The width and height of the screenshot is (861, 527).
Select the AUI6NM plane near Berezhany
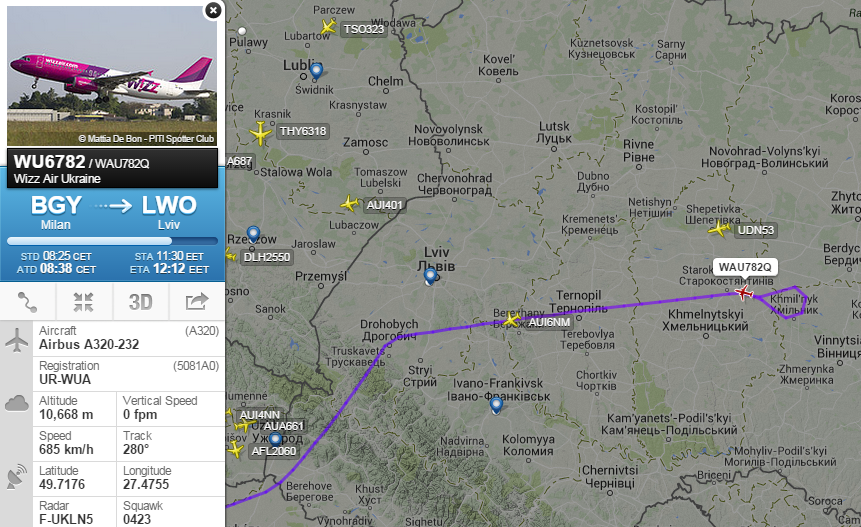click(512, 318)
